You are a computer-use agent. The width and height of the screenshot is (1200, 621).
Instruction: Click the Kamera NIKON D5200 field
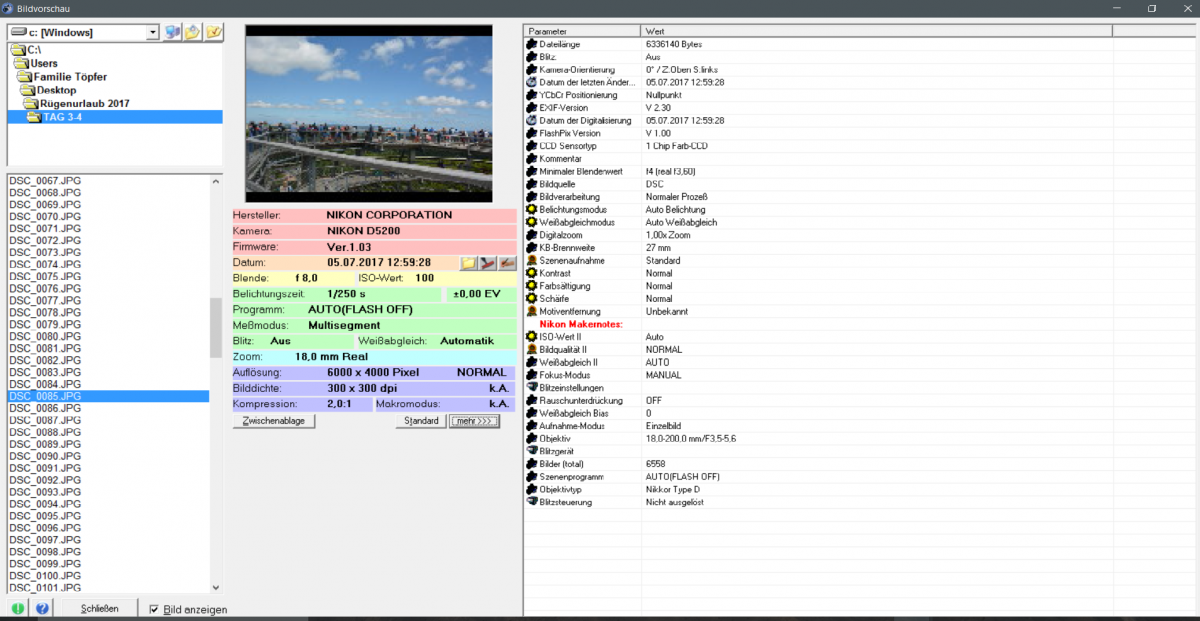(374, 231)
